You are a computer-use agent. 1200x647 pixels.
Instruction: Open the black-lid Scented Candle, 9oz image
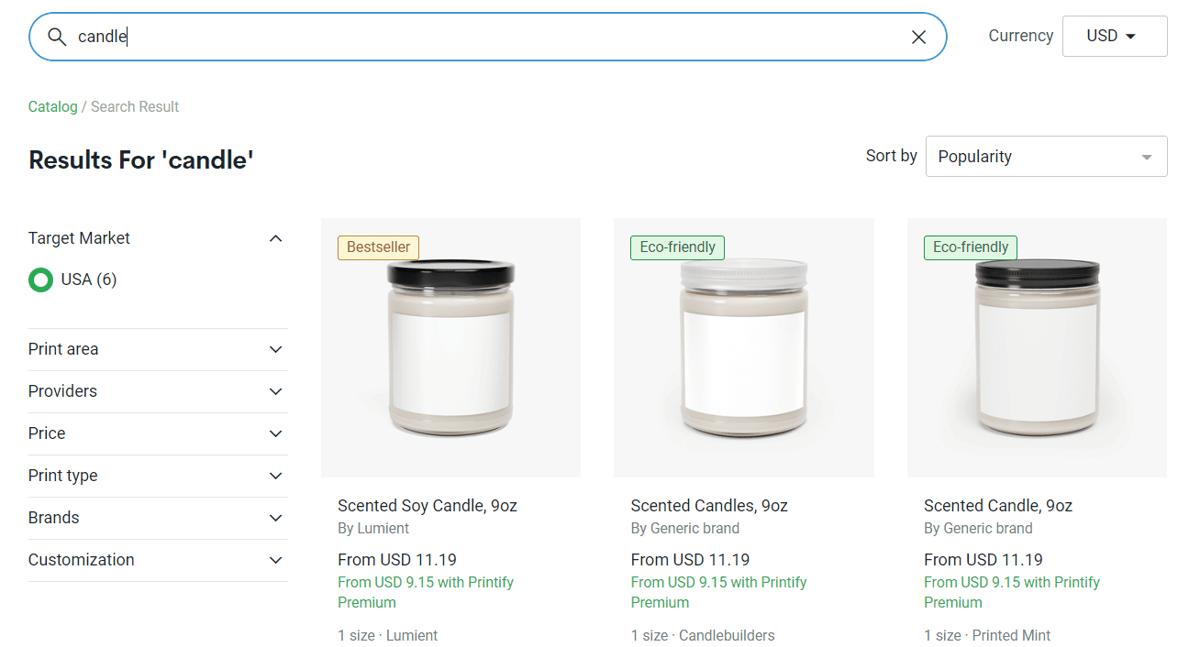point(1037,347)
